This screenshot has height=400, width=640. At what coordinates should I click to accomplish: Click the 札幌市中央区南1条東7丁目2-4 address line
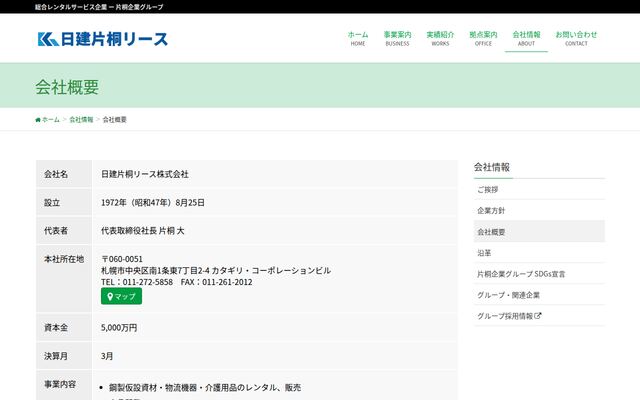point(216,270)
